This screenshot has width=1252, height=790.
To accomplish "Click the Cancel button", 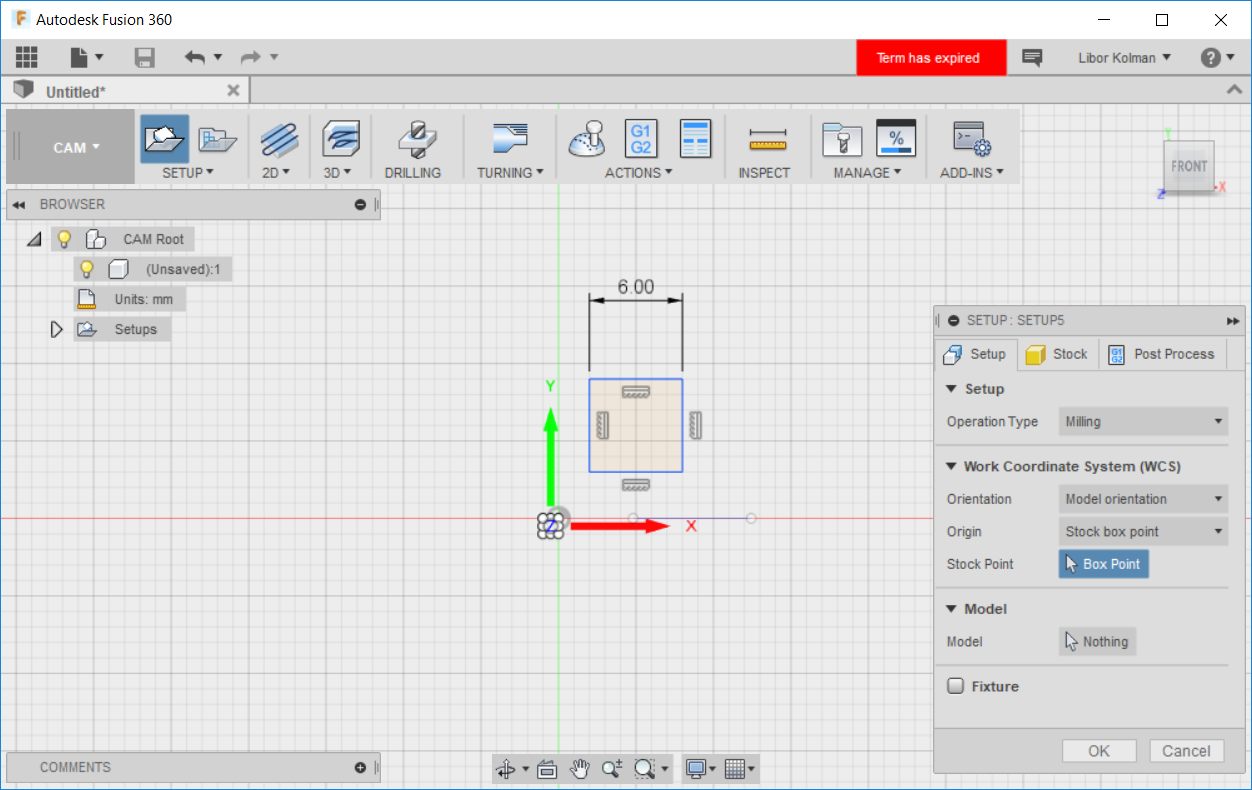I will pyautogui.click(x=1186, y=751).
